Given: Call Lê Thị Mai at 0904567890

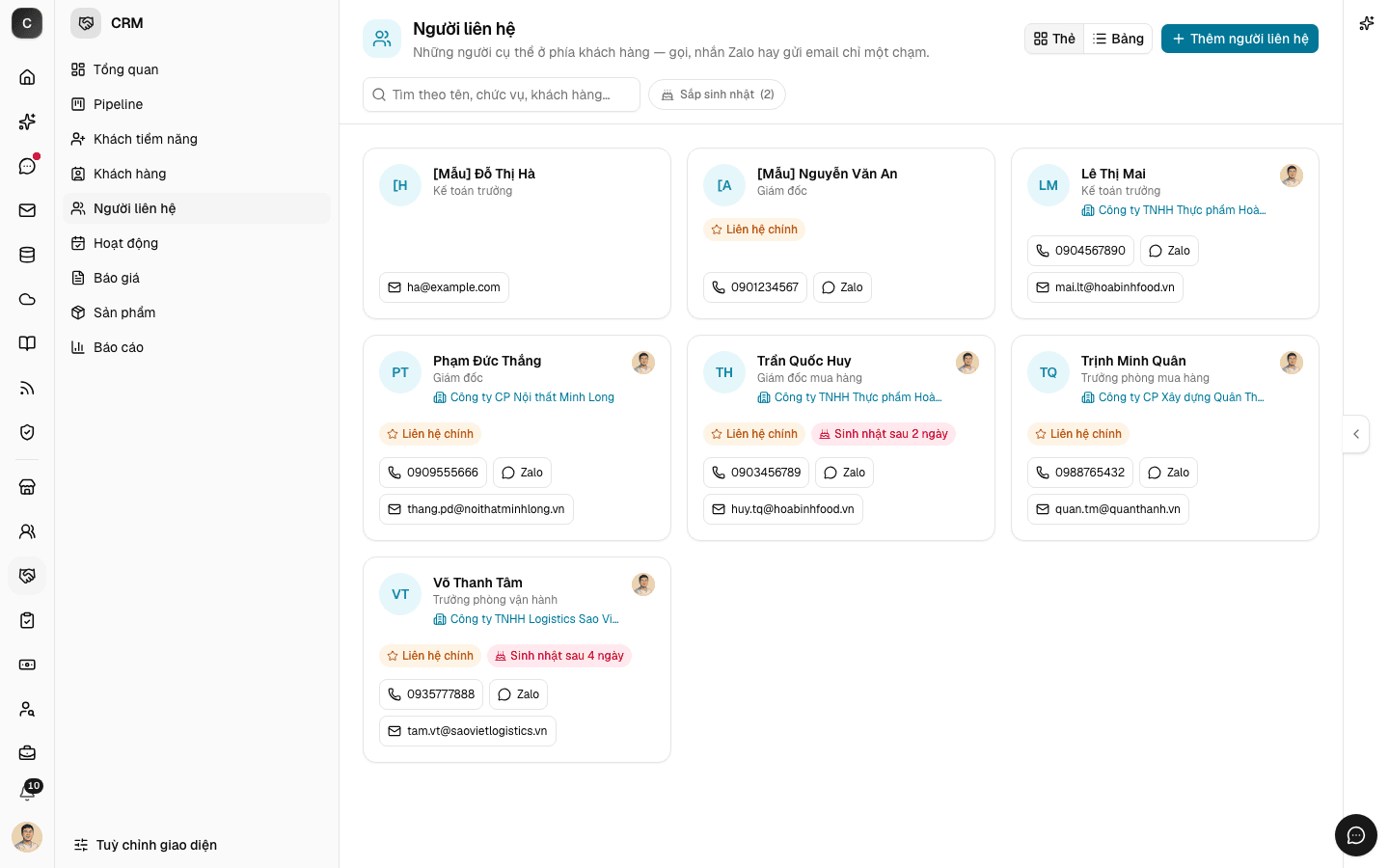Looking at the screenshot, I should (x=1080, y=251).
